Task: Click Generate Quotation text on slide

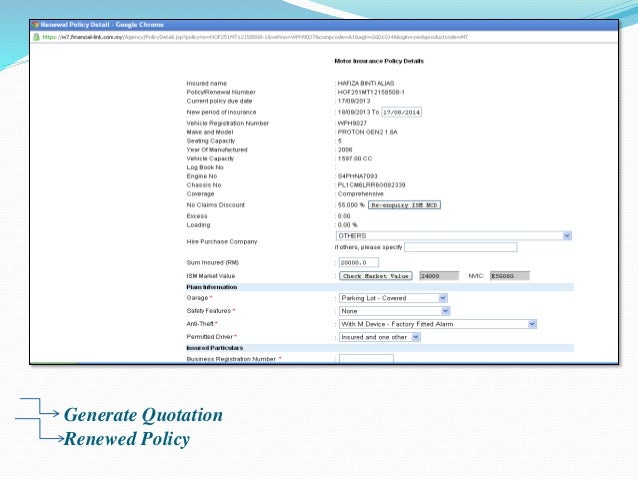Action: tap(143, 415)
